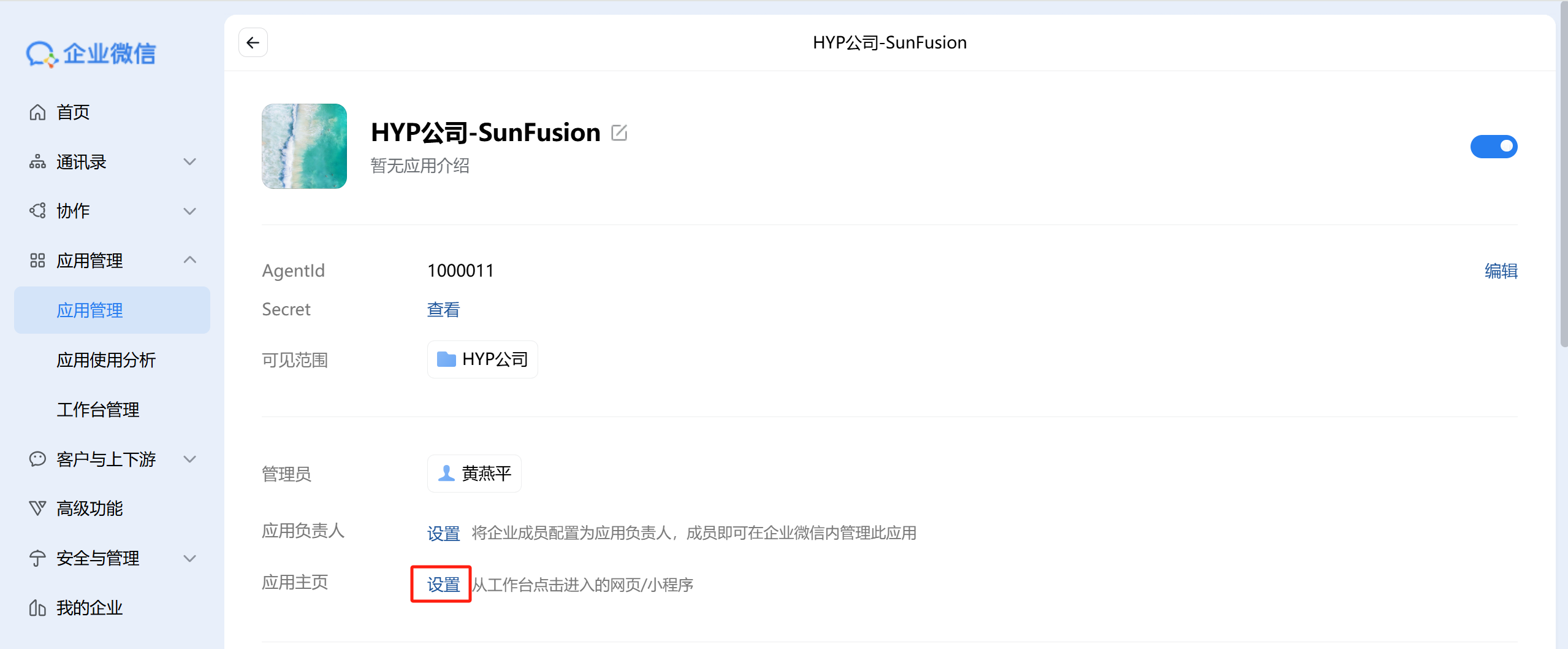The width and height of the screenshot is (1568, 649).
Task: Click the edit pencil beside app name
Action: point(619,132)
